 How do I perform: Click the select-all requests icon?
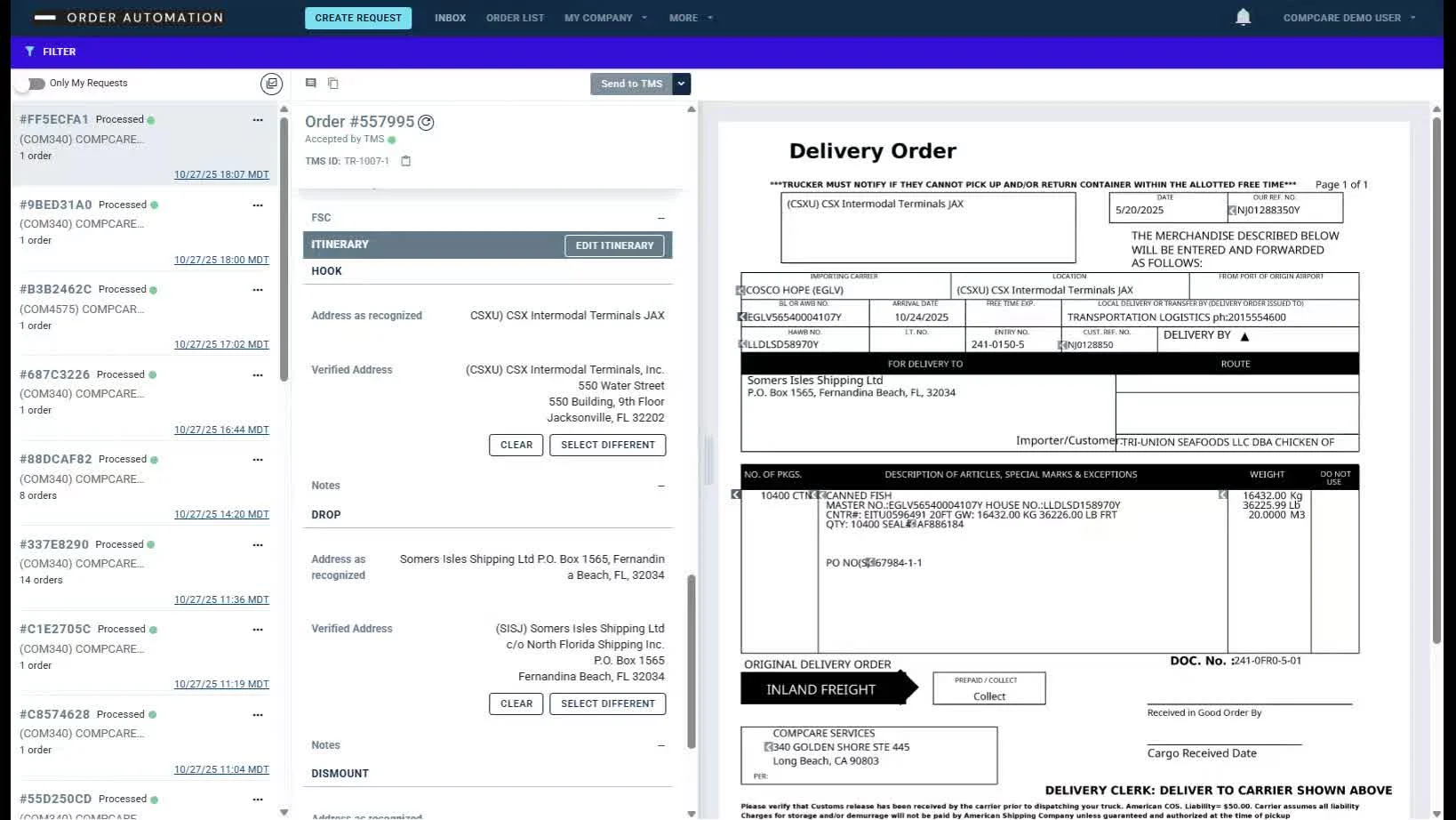coord(271,84)
